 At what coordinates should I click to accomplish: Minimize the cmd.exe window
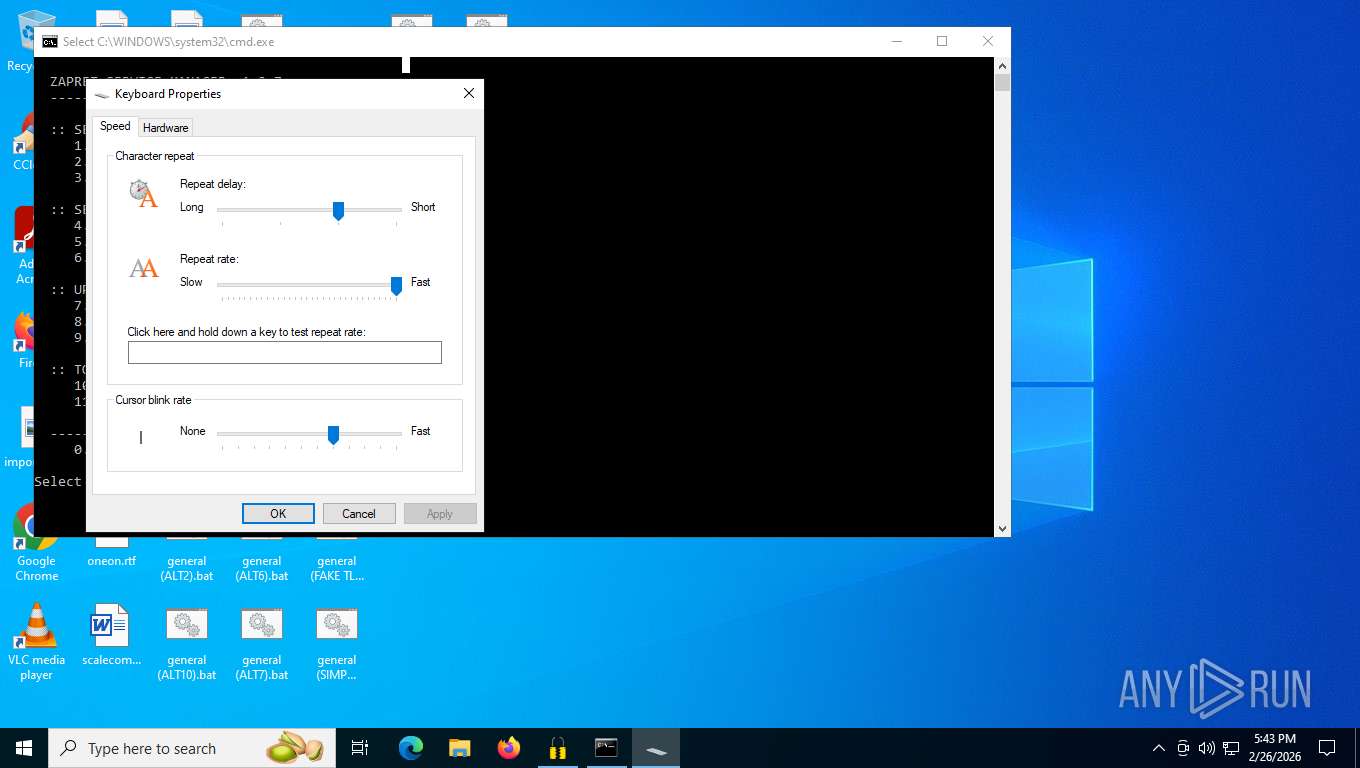(x=897, y=41)
